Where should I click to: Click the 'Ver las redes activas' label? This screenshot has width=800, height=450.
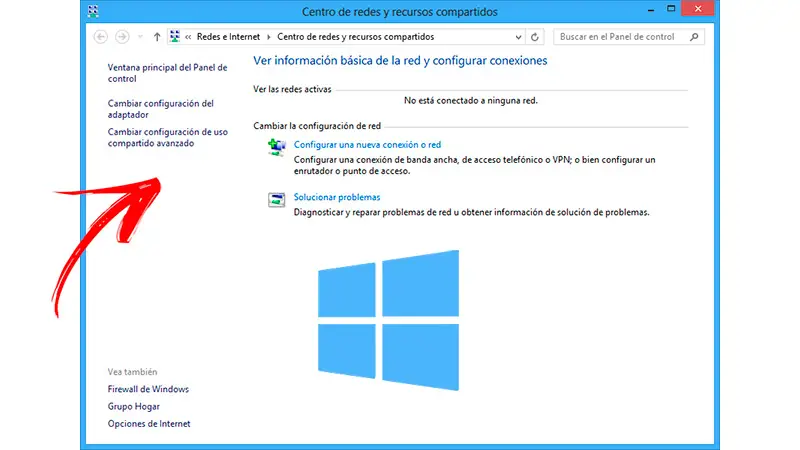point(292,89)
